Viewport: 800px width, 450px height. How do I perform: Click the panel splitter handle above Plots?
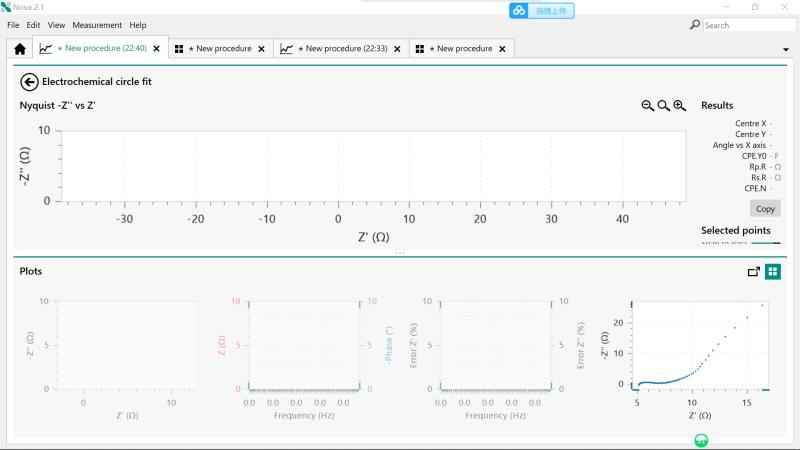[399, 253]
